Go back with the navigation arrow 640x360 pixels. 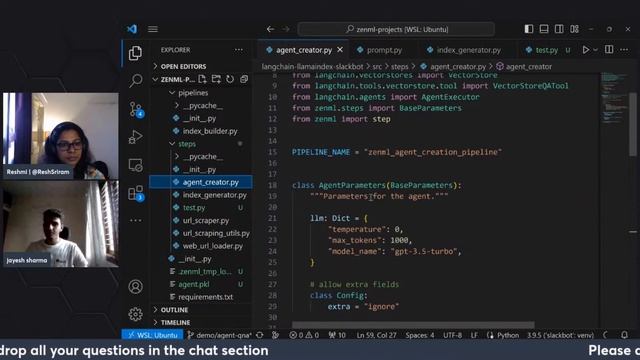coord(270,29)
